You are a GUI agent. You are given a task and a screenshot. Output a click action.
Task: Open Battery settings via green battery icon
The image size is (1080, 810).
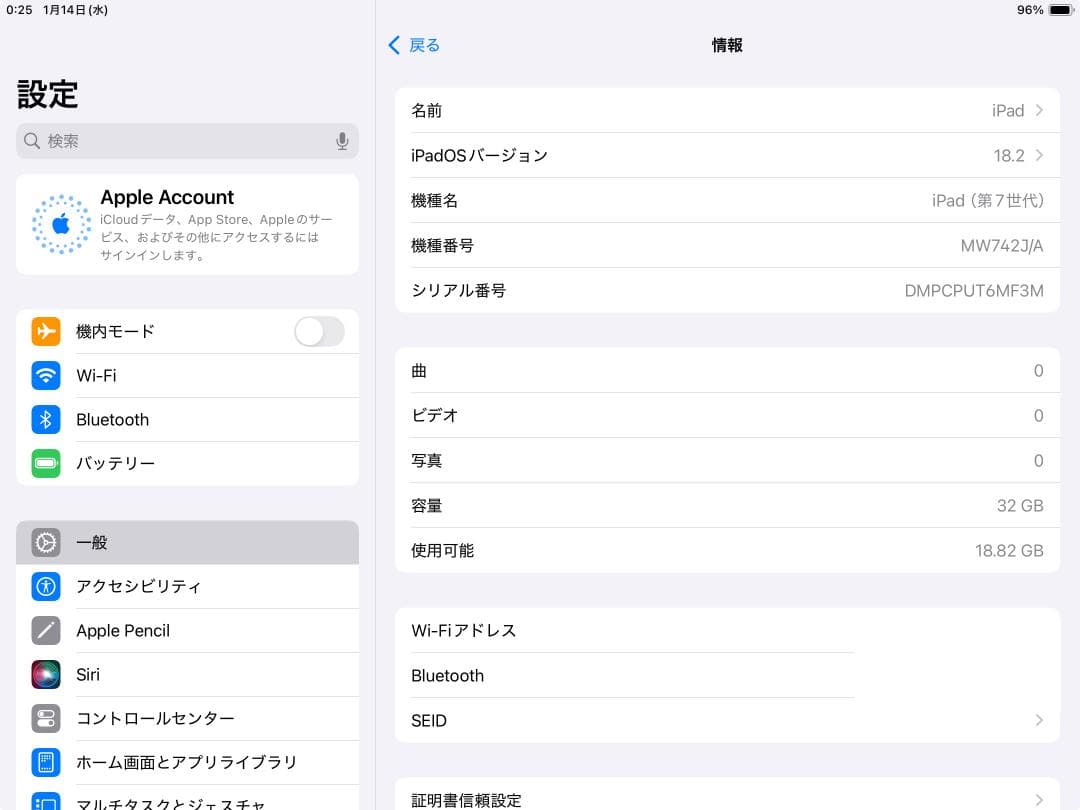[x=46, y=463]
